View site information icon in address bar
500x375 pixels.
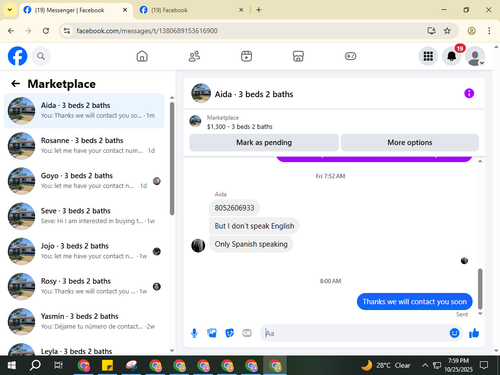tap(67, 31)
